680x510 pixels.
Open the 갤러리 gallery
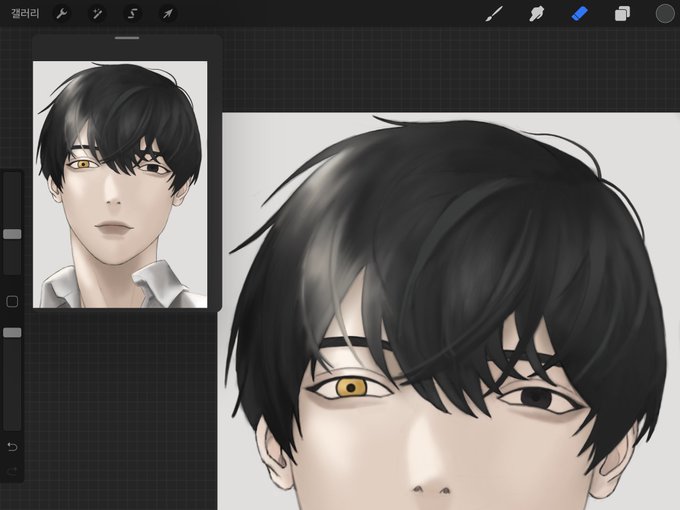[x=25, y=13]
